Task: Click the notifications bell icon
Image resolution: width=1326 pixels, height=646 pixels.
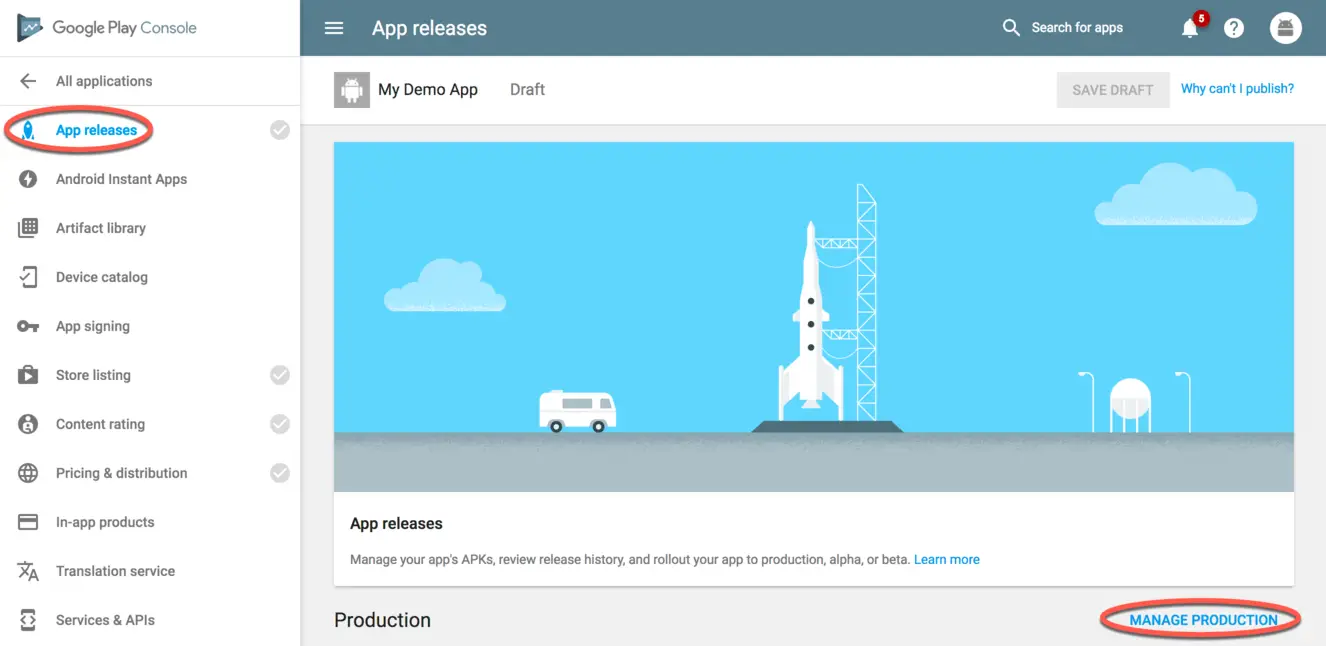Action: [1189, 29]
